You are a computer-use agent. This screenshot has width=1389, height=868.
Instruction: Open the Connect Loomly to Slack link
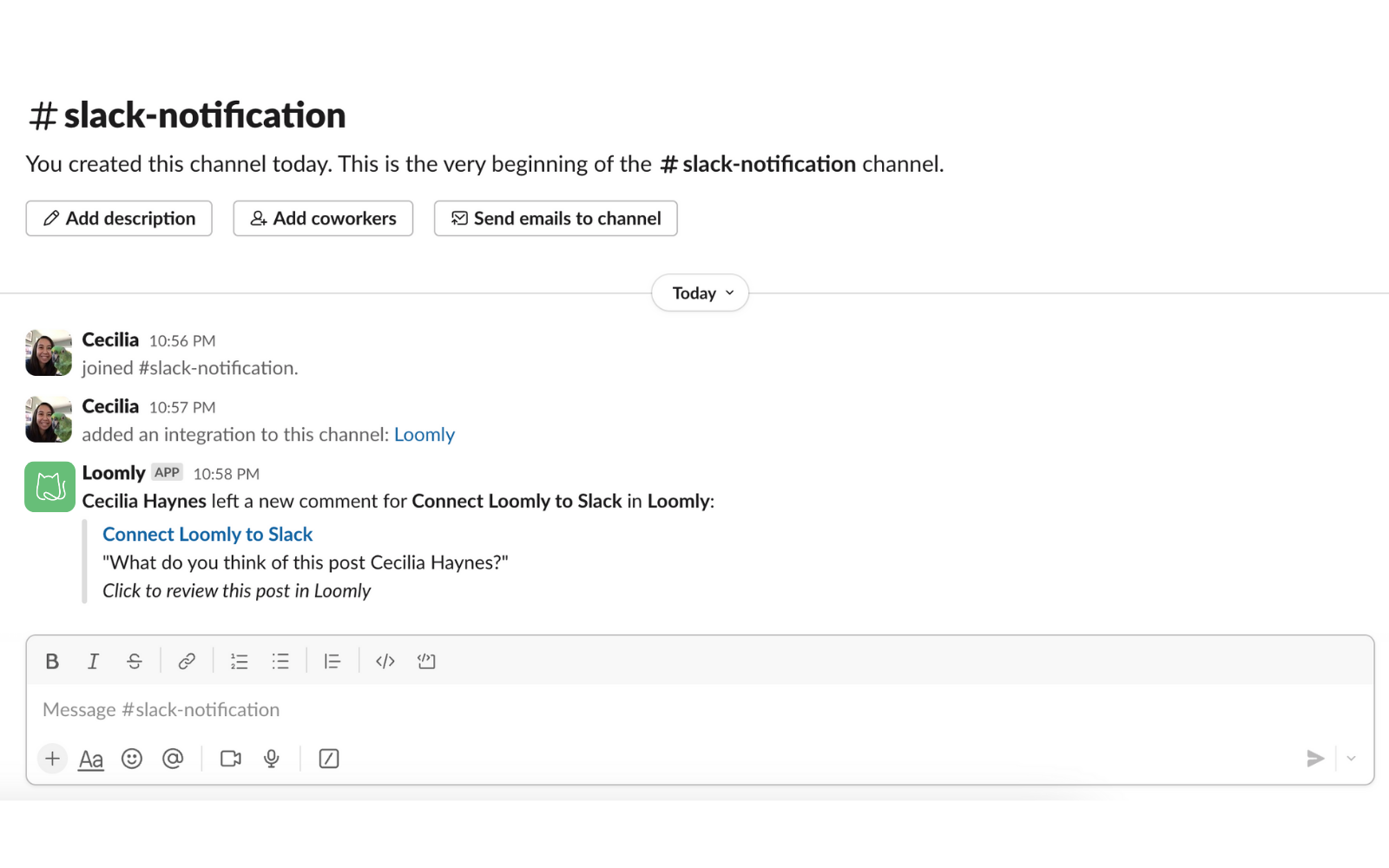[207, 534]
